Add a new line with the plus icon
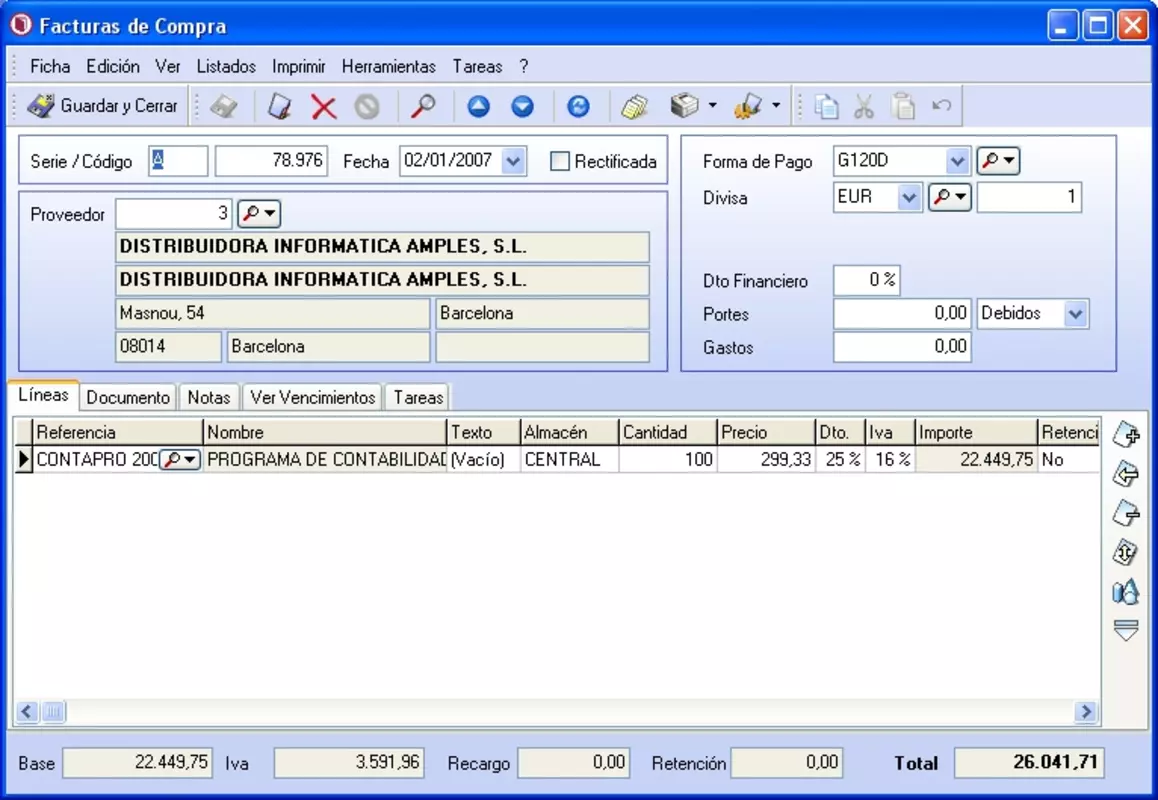The image size is (1158, 800). coord(1126,435)
